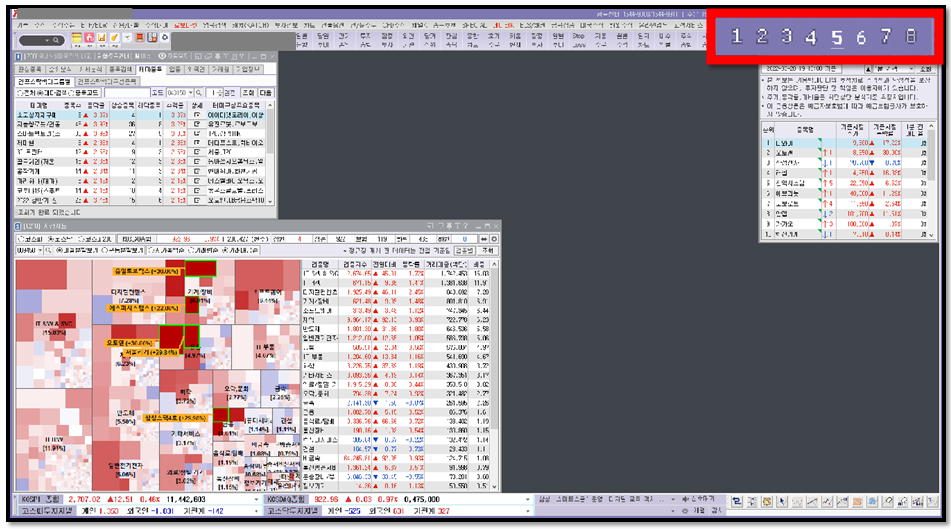Open the calculator grid toolbar icon
This screenshot has height=529, width=951.
(152, 38)
